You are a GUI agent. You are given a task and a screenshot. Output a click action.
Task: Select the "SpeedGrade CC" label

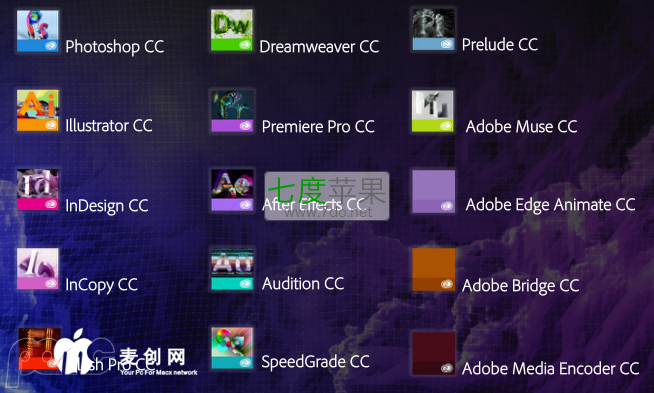[x=315, y=362]
